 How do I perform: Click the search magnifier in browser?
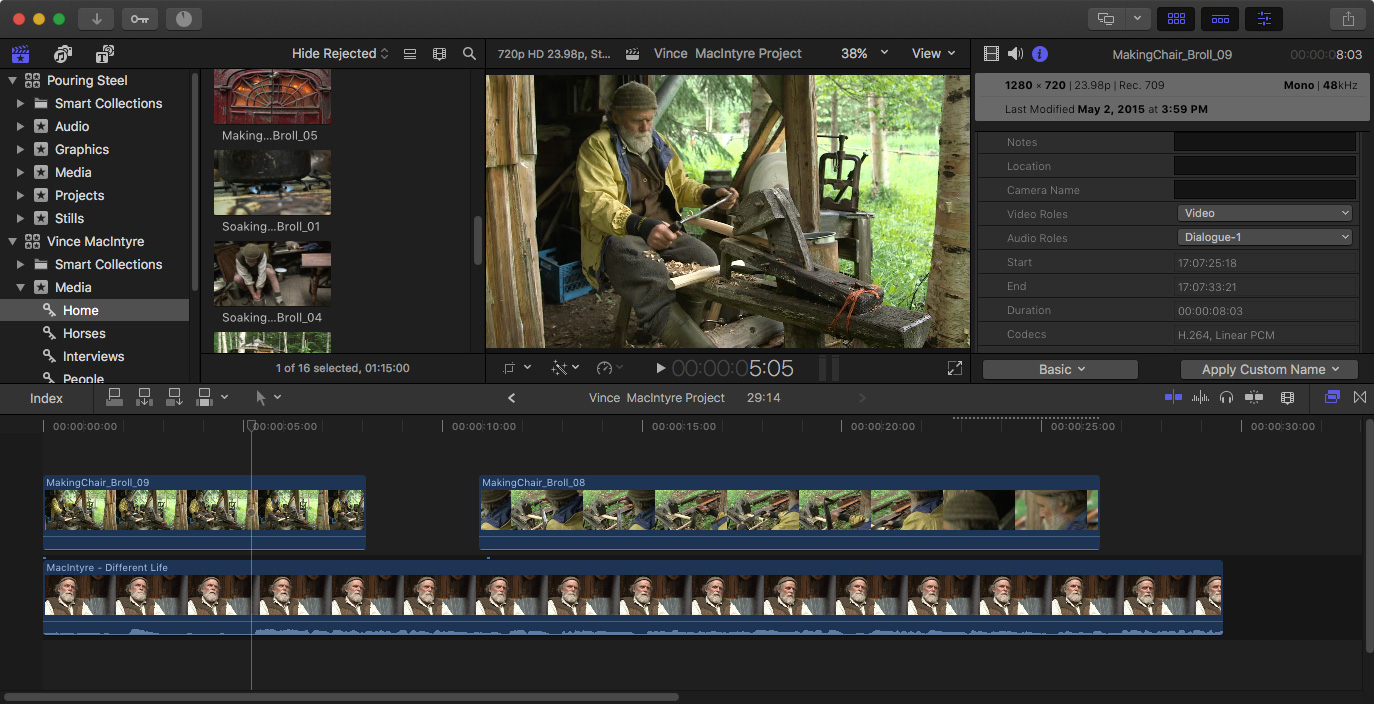469,54
